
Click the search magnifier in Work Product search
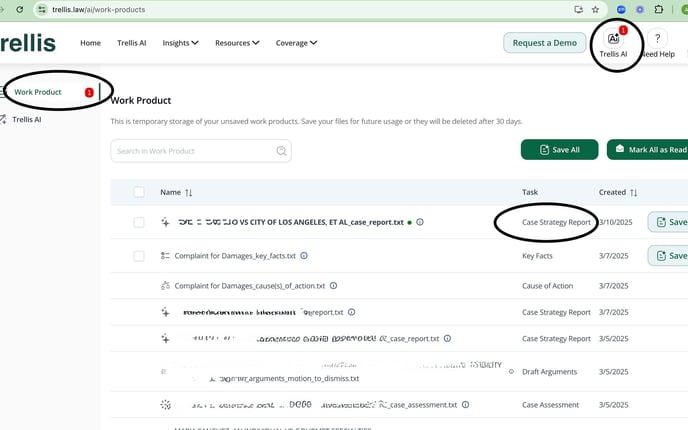pos(281,151)
